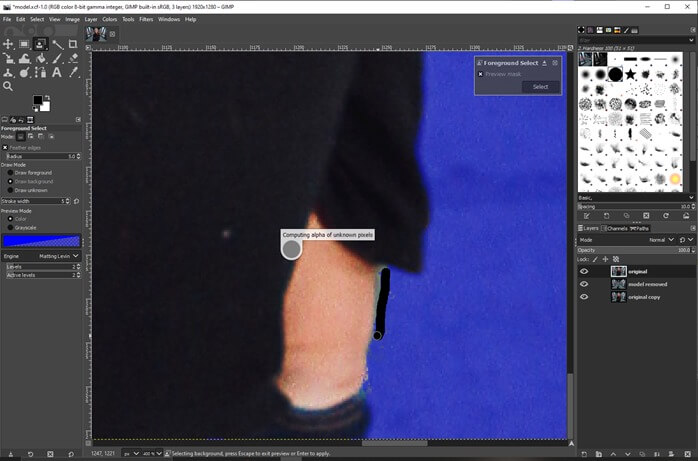The height and width of the screenshot is (461, 698).
Task: Toggle the Feather edges checkbox
Action: click(x=5, y=148)
